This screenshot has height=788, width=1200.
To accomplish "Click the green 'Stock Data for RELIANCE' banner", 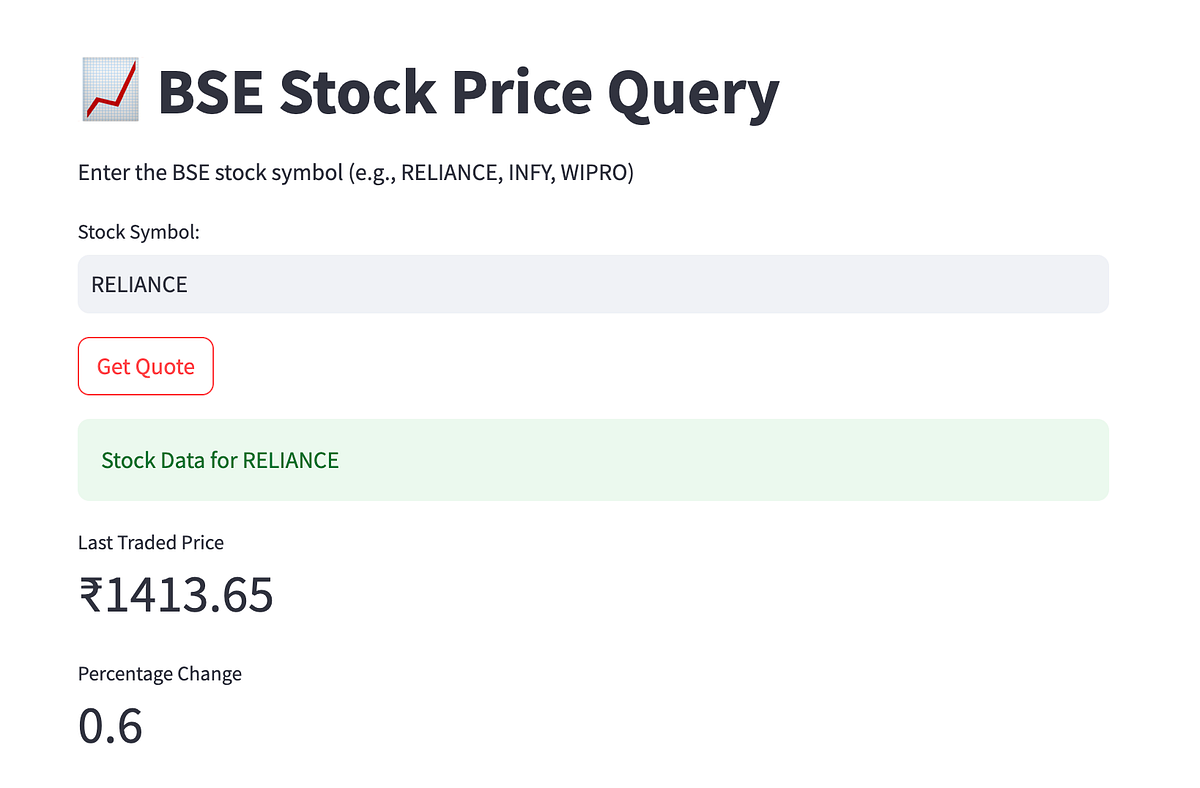I will [x=593, y=459].
